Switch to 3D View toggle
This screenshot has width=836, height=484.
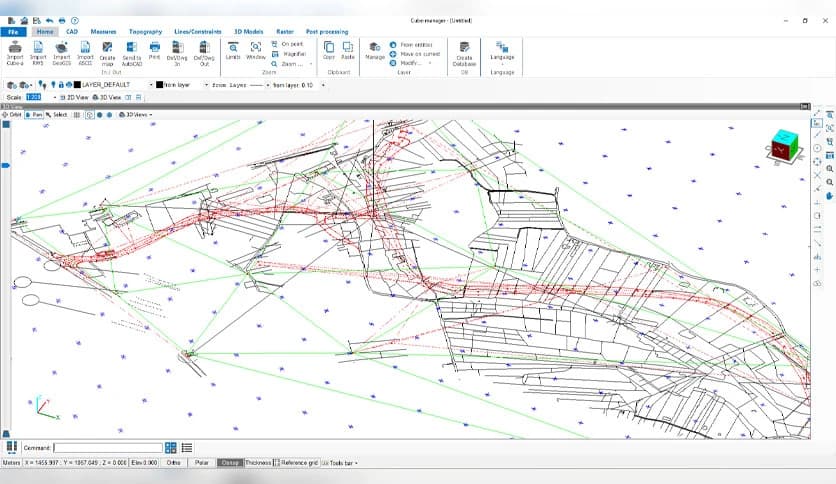(x=107, y=98)
